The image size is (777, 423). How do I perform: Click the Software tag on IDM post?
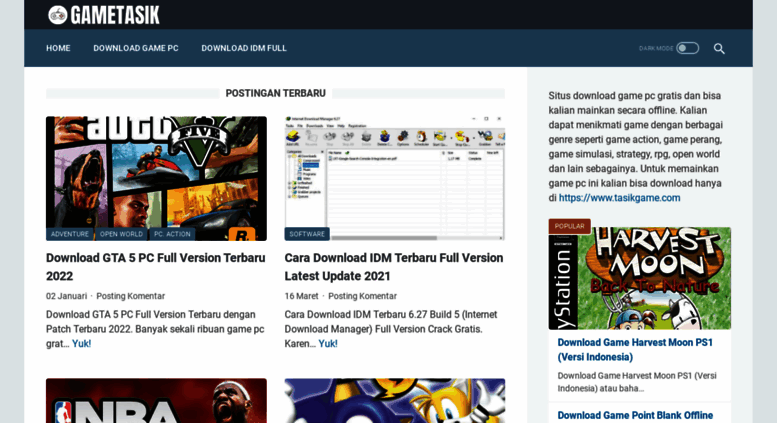click(307, 234)
